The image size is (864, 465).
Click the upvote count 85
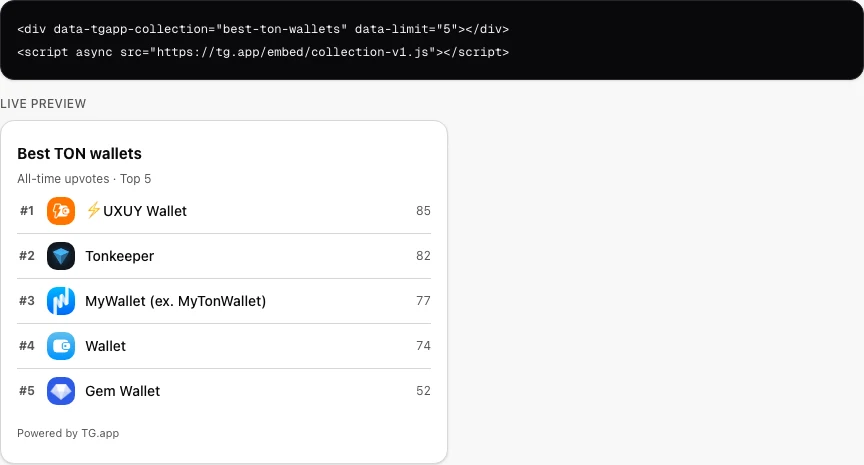coord(423,211)
